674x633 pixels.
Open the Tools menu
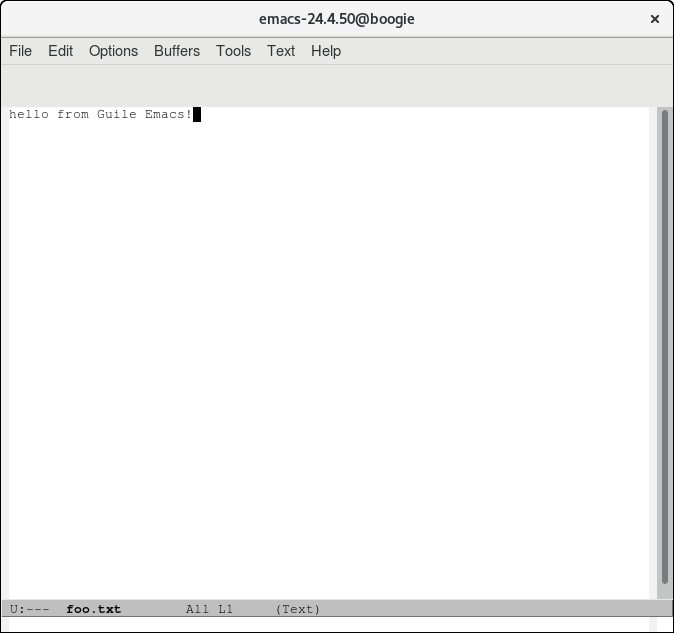pos(233,51)
